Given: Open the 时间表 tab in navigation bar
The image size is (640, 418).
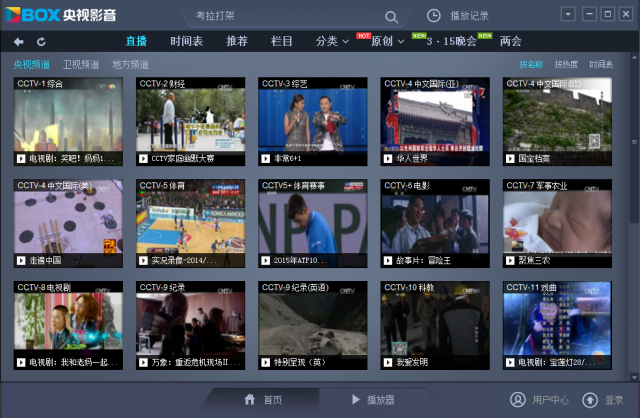Looking at the screenshot, I should [x=187, y=41].
